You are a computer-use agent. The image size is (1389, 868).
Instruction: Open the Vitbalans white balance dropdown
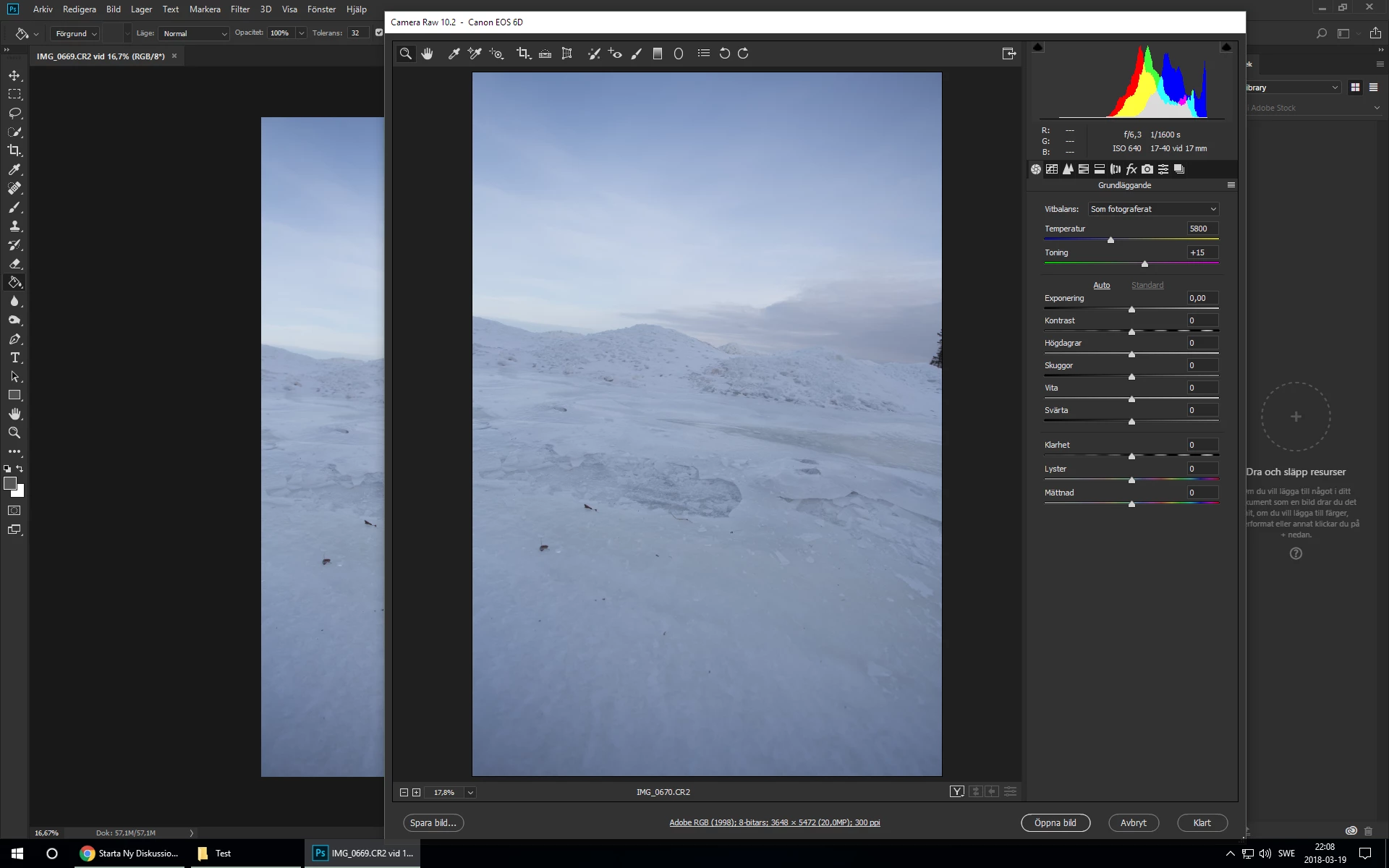coord(1153,209)
